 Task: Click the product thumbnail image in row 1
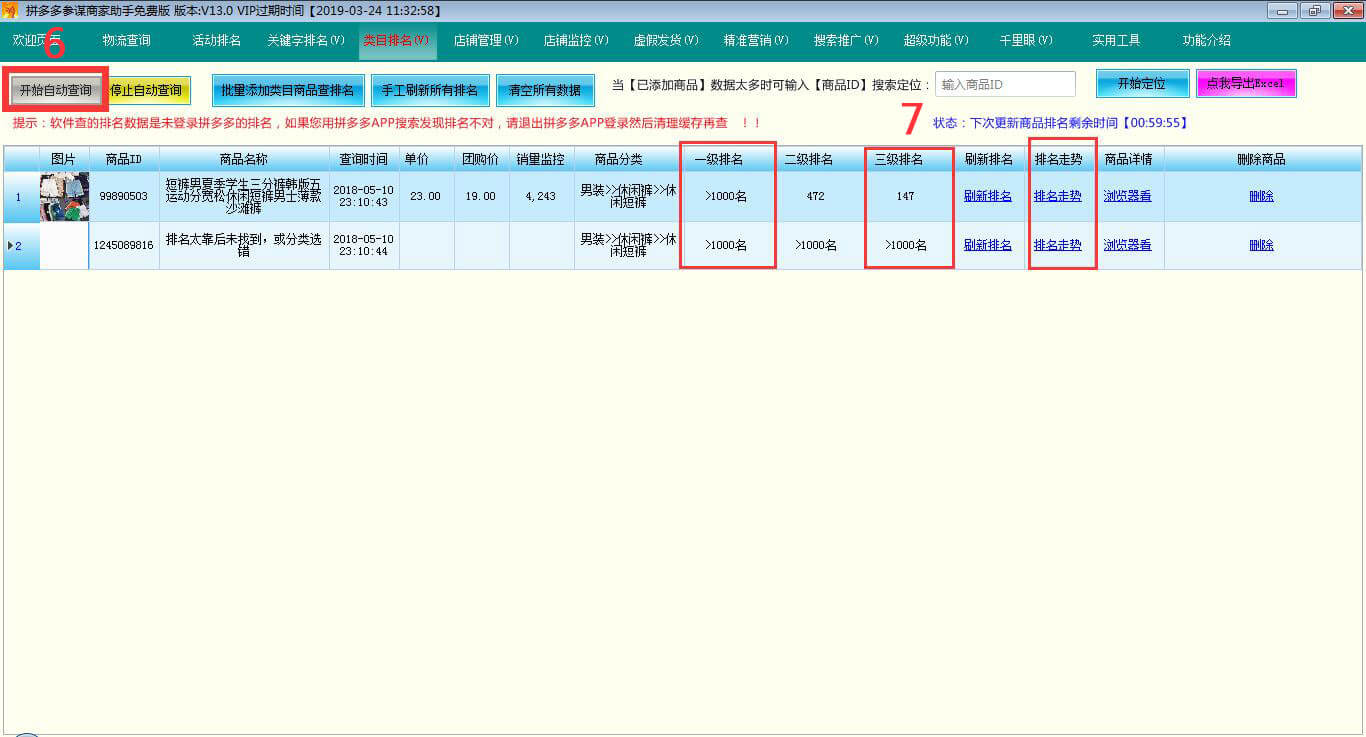64,196
